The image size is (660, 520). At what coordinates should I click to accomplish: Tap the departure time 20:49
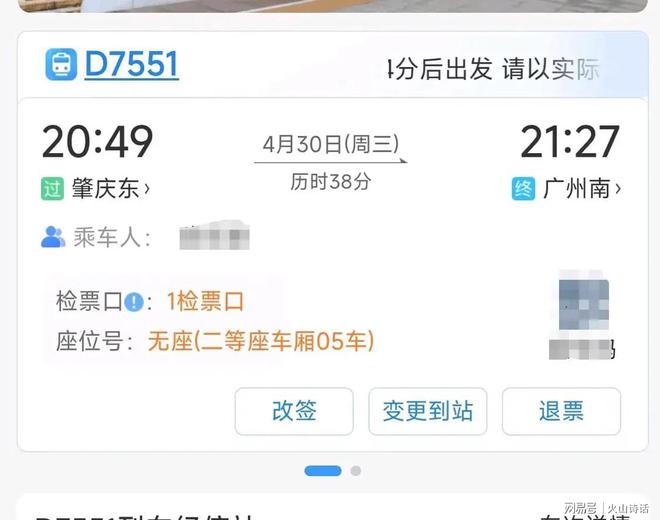pos(97,141)
